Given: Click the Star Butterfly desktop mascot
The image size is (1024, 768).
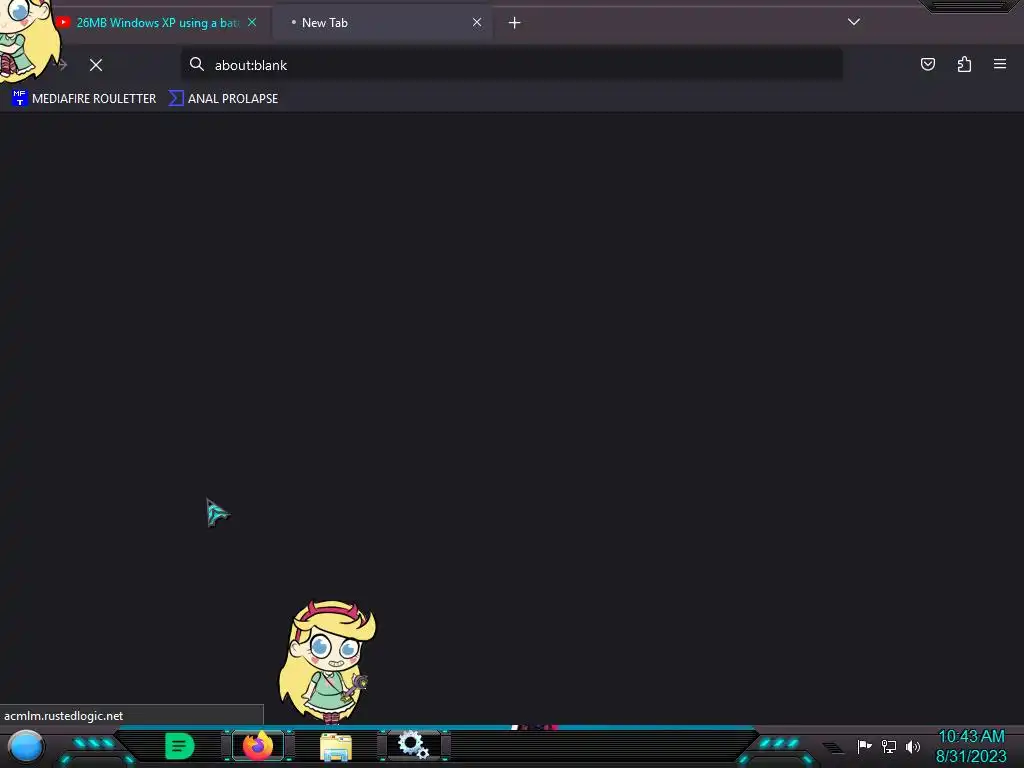Looking at the screenshot, I should (x=328, y=661).
